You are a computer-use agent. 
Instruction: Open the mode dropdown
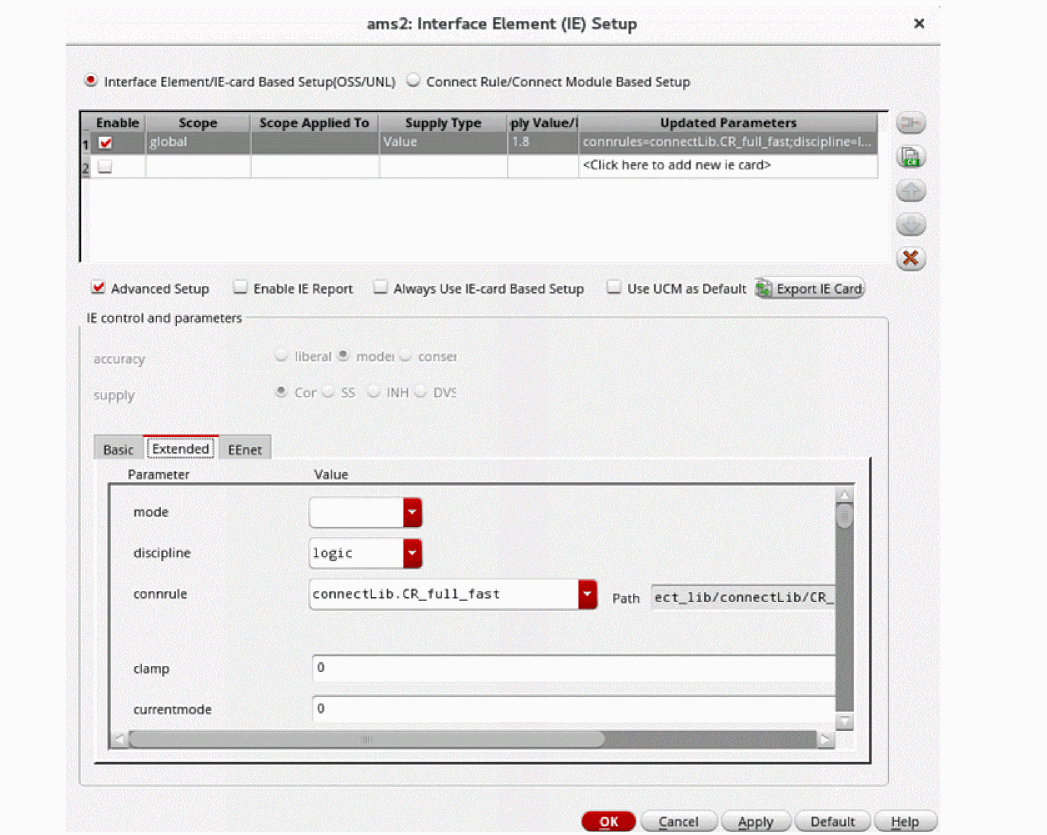[412, 513]
